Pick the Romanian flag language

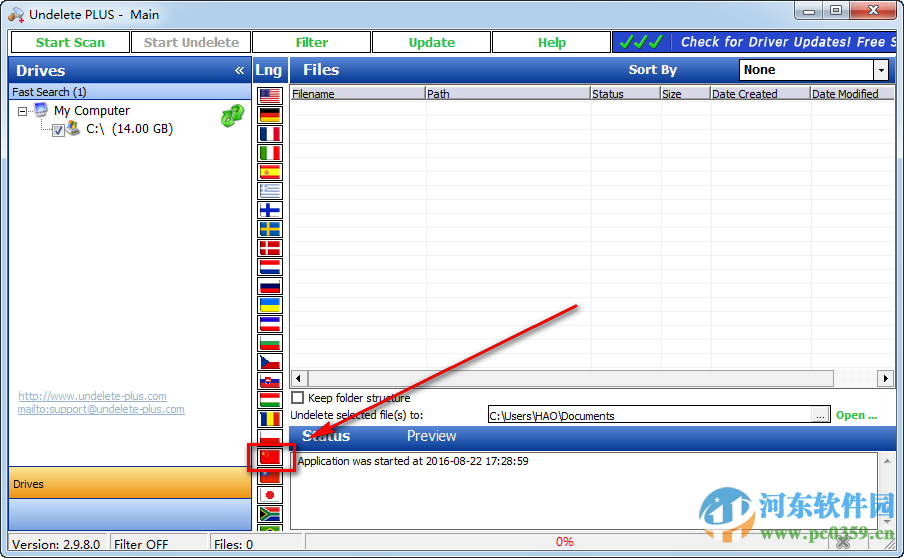270,419
